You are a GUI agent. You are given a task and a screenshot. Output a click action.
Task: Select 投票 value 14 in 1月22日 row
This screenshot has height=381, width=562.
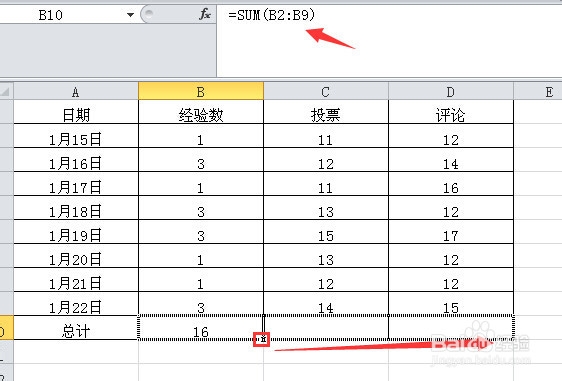coord(326,304)
